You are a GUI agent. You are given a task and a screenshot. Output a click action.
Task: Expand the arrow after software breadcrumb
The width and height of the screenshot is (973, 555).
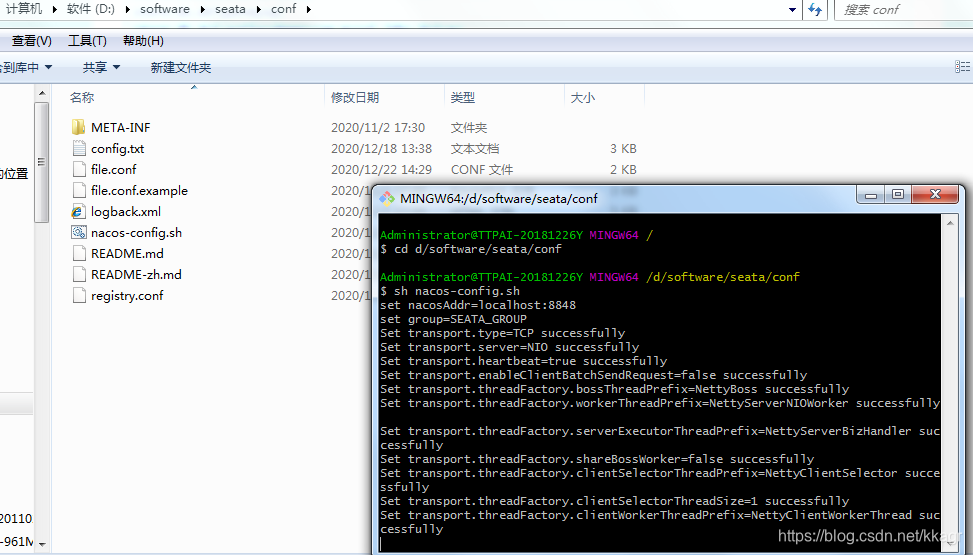pyautogui.click(x=202, y=9)
